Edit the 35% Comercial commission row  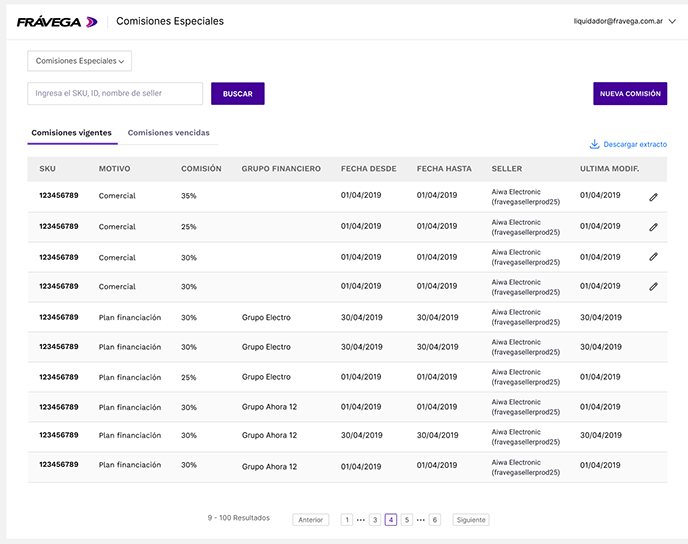653,197
